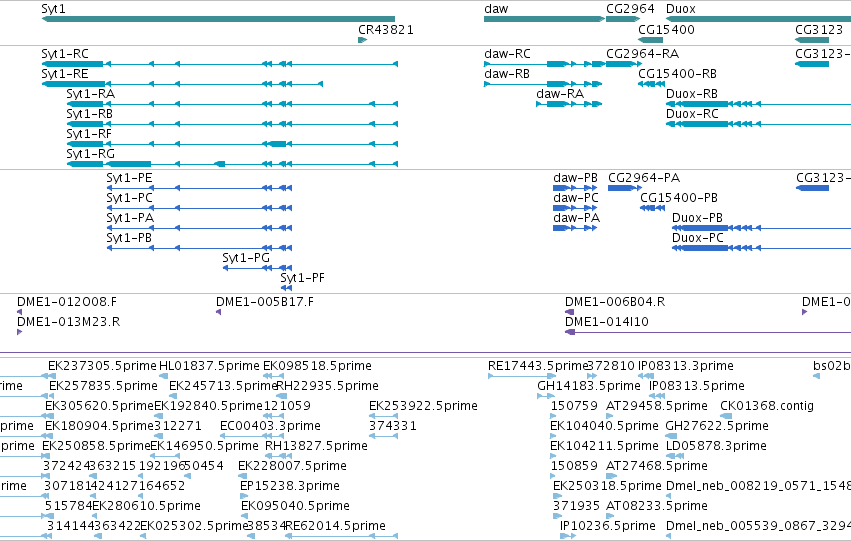Click the EK253922.5prime EST label

(x=423, y=406)
